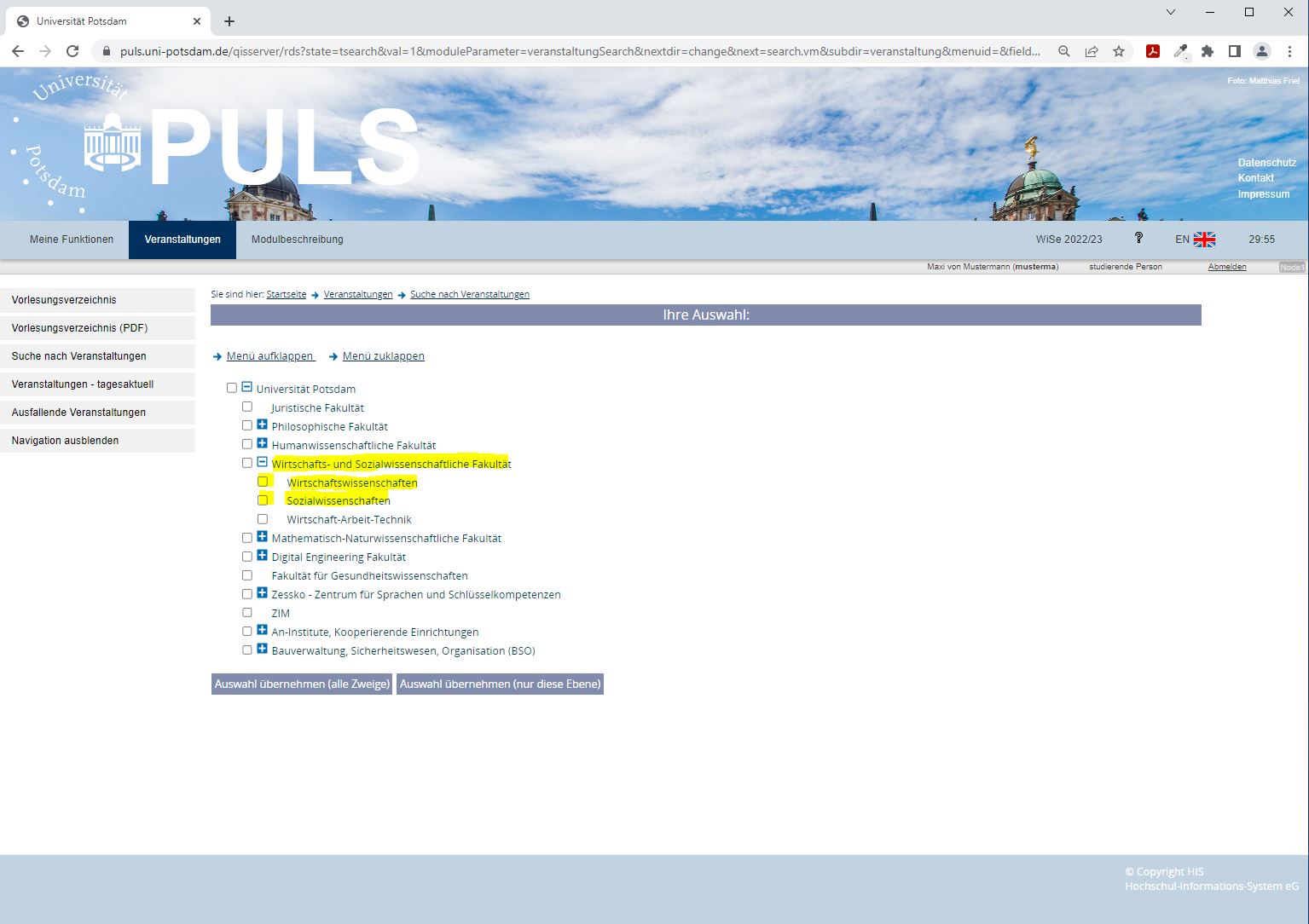Image resolution: width=1309 pixels, height=924 pixels.
Task: Check the Wirtschaft-Arbeit-Technik checkbox
Action: click(x=263, y=519)
